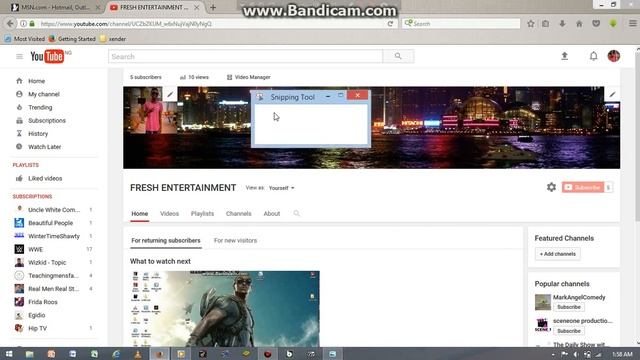
Task: Open the upload video arrow icon
Action: (564, 56)
